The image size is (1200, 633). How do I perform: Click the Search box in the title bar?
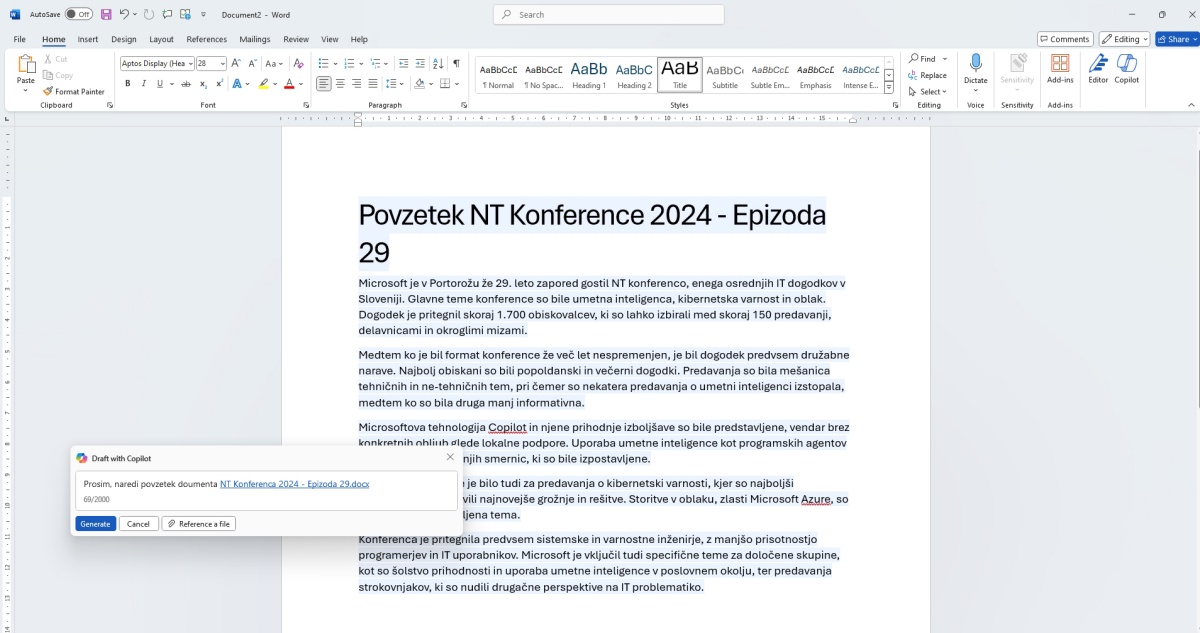coord(609,14)
